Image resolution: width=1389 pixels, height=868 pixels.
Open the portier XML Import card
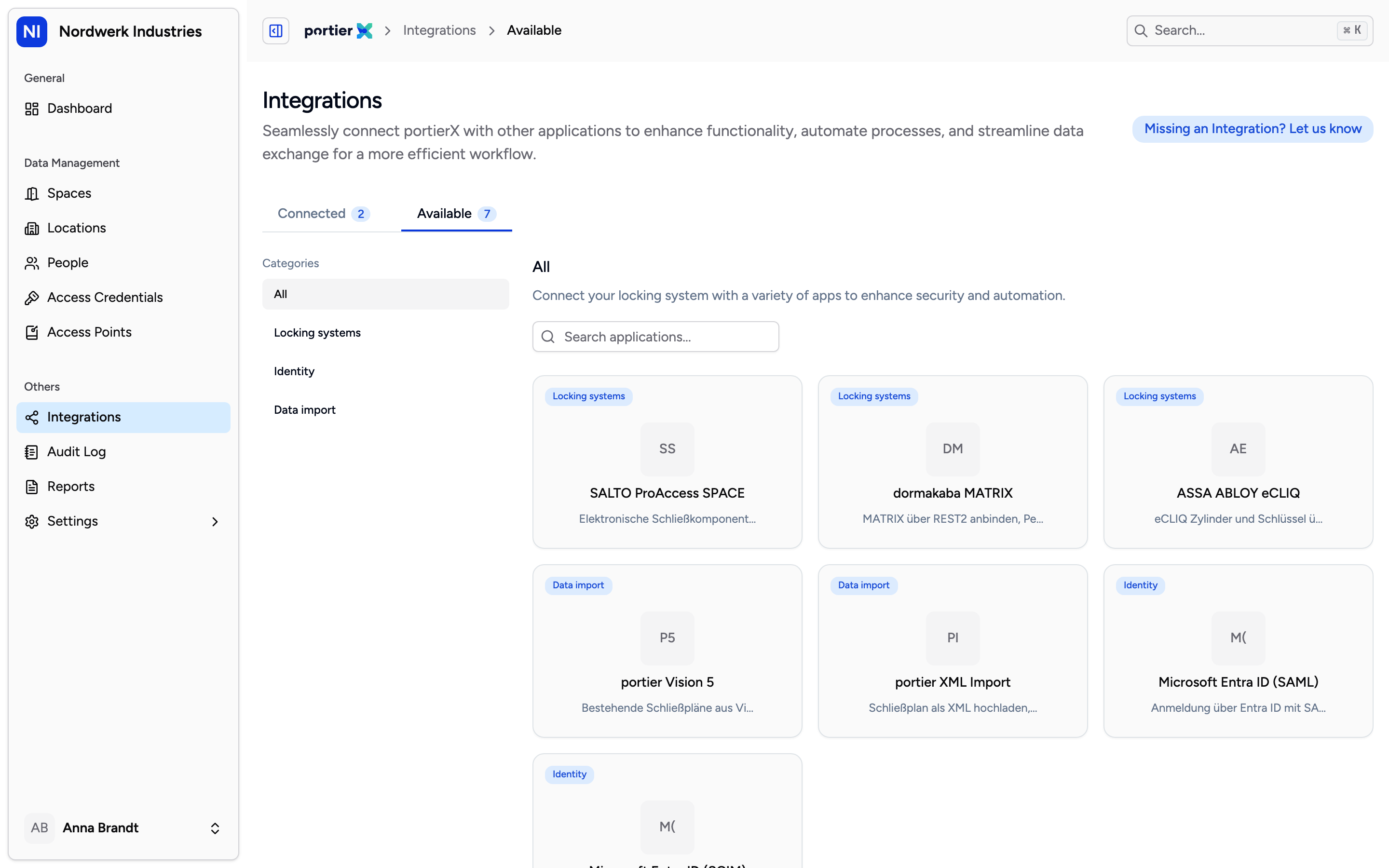(x=953, y=651)
